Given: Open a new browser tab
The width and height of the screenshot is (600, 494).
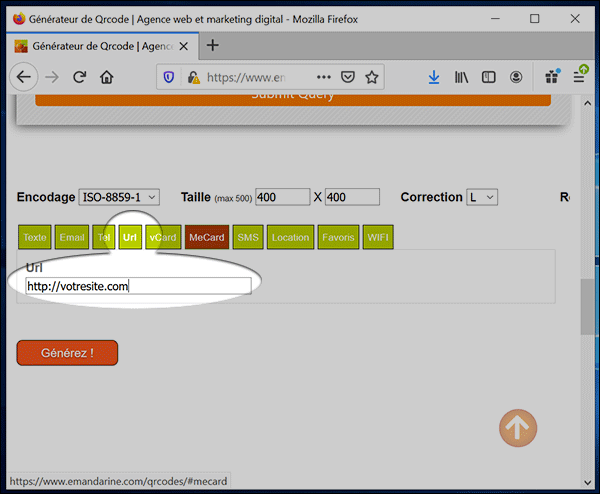Looking at the screenshot, I should click(x=212, y=46).
